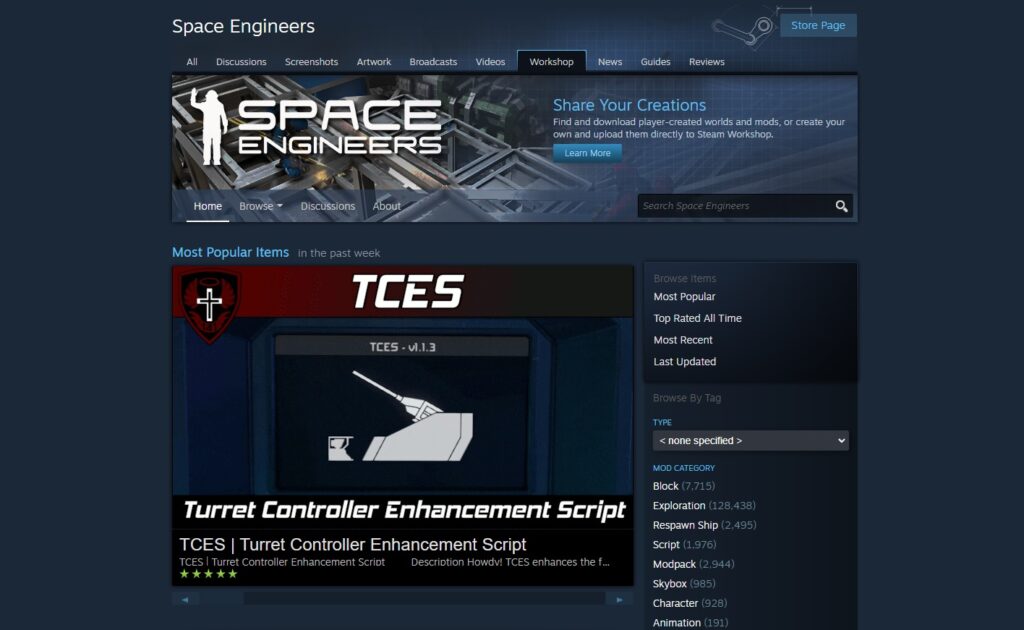Select the workshop Home tab
The width and height of the screenshot is (1024, 630).
pos(208,206)
